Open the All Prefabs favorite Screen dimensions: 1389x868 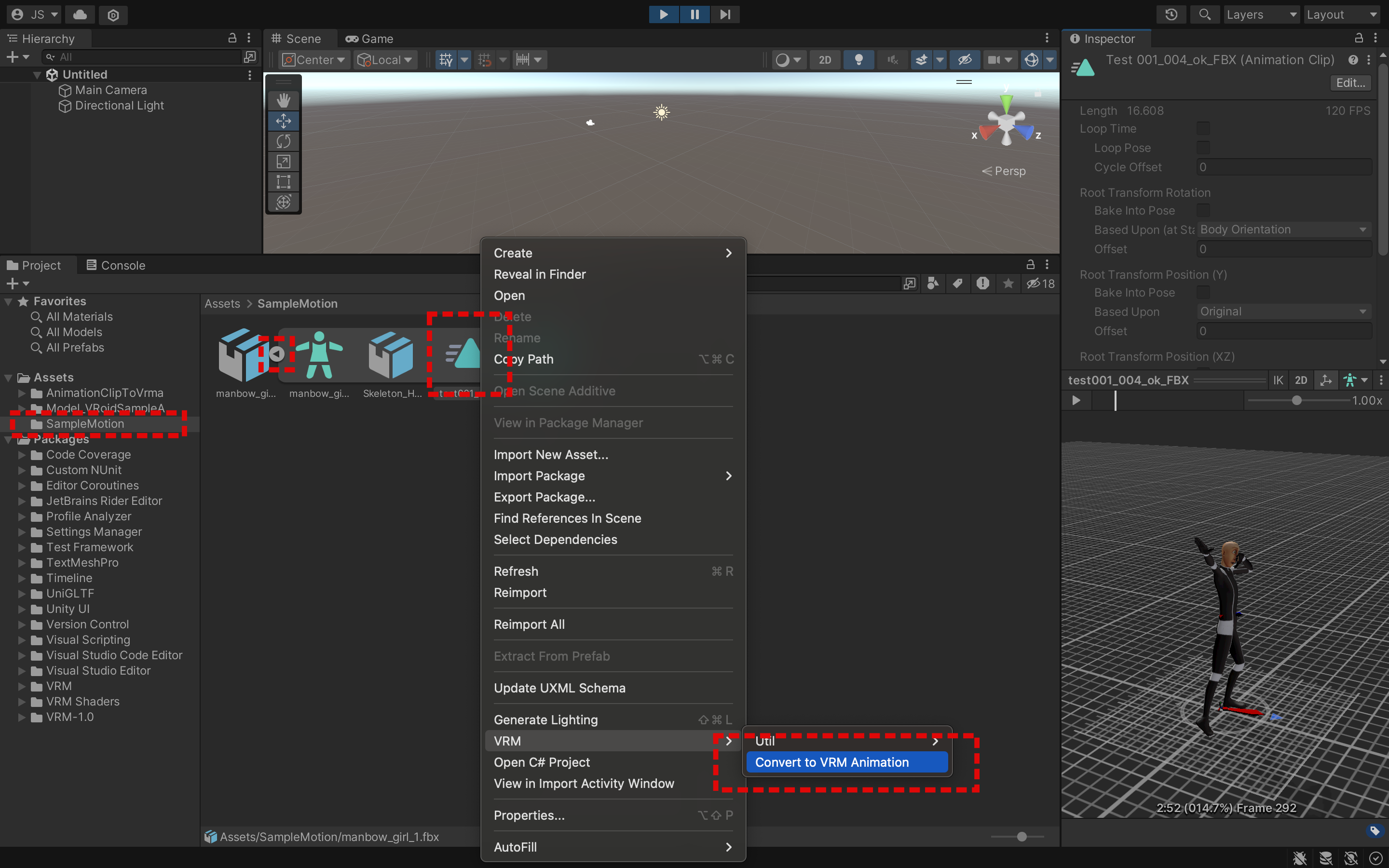tap(75, 348)
